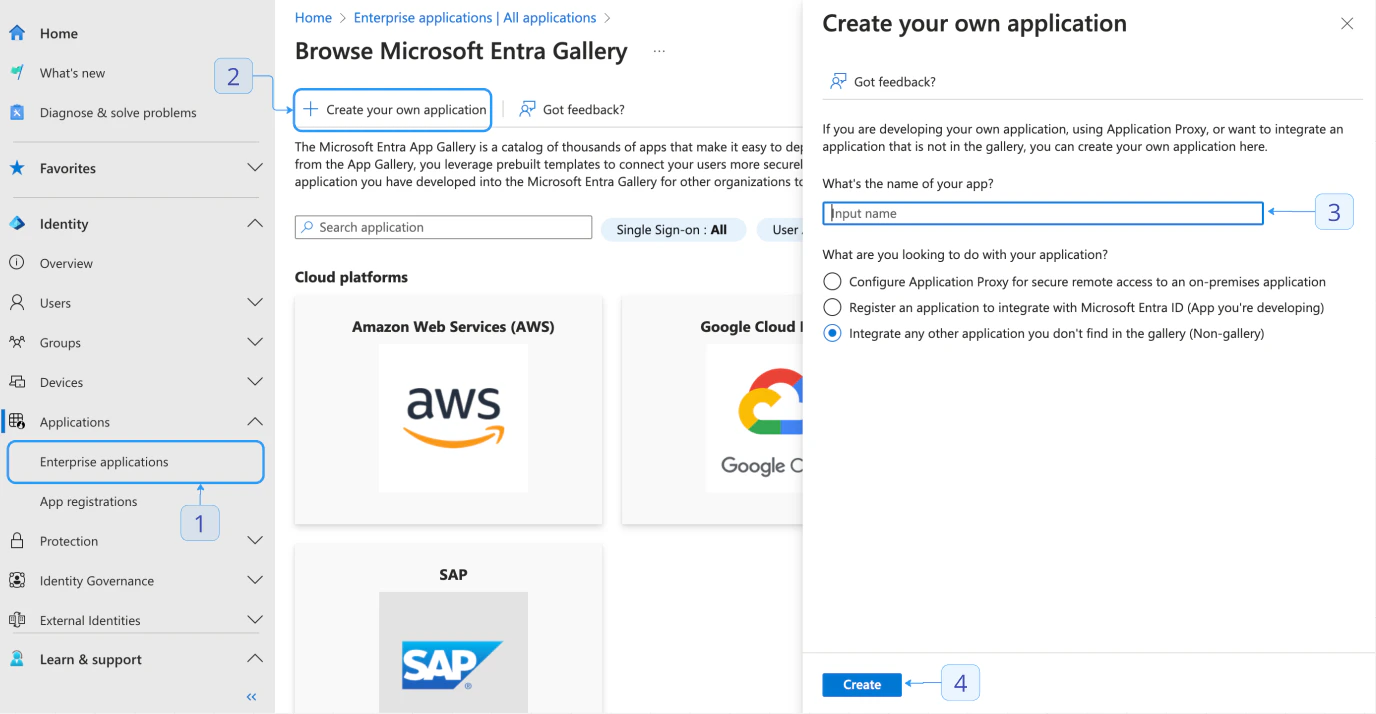This screenshot has height=714, width=1376.
Task: Select Integrate any other application (Non-gallery) option
Action: coord(832,333)
